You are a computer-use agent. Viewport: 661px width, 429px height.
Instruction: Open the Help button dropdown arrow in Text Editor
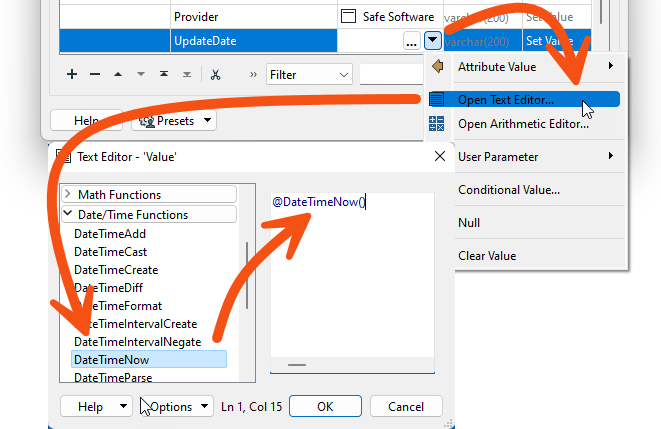tap(123, 406)
